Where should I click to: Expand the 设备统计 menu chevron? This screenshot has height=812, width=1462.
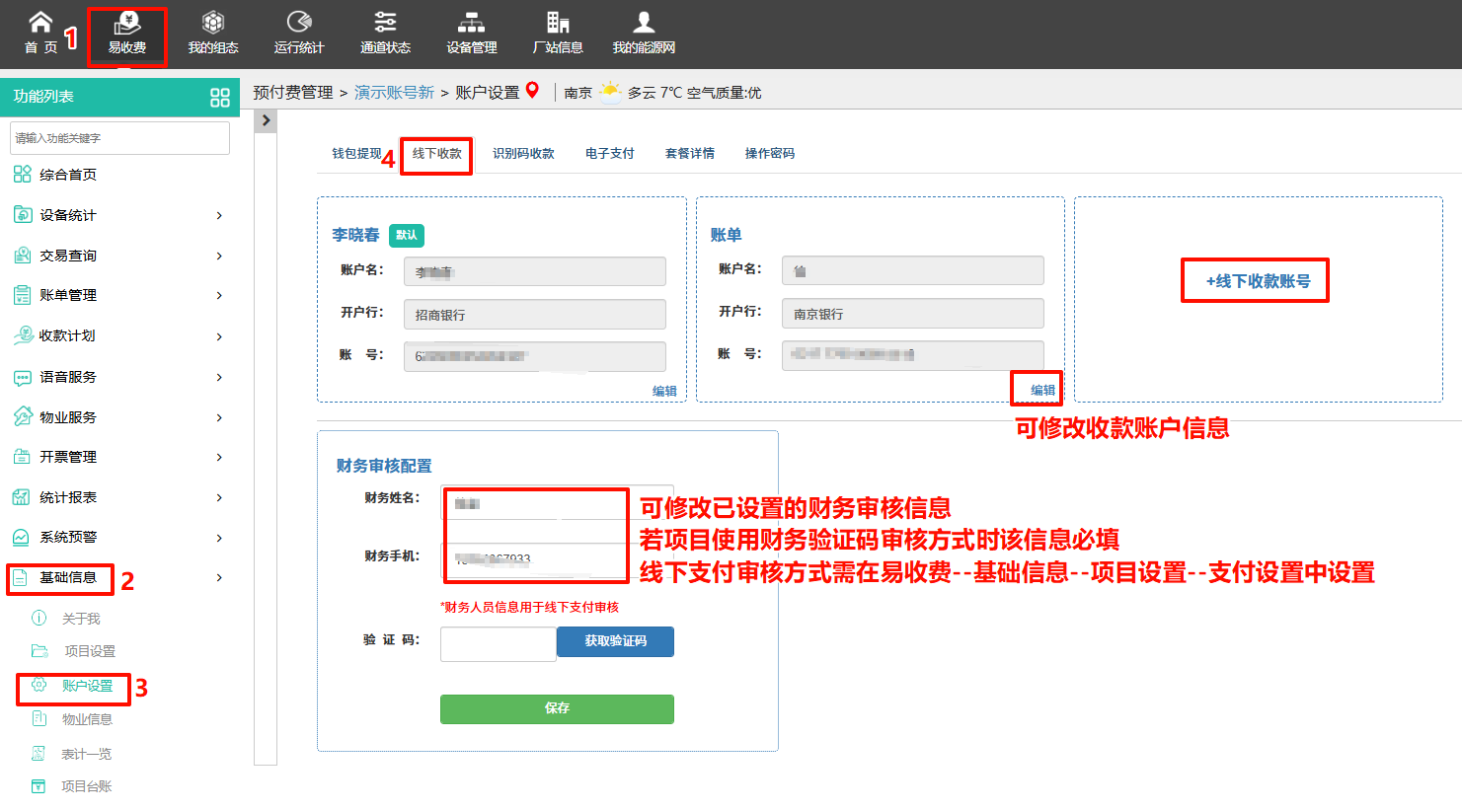click(219, 215)
